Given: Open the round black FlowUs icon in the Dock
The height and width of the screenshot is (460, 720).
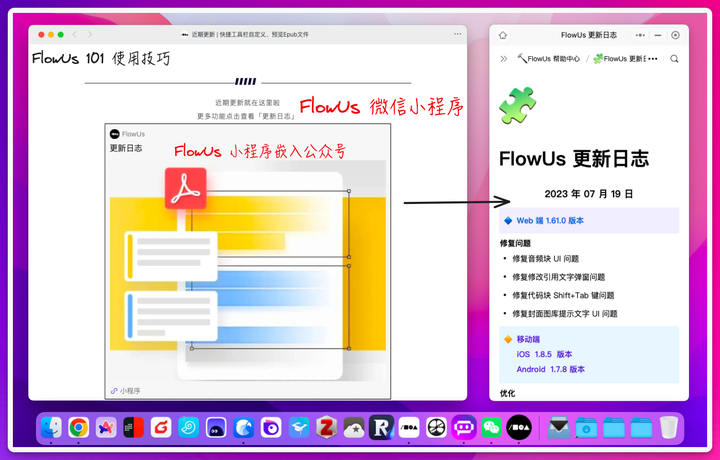Looking at the screenshot, I should pyautogui.click(x=519, y=427).
